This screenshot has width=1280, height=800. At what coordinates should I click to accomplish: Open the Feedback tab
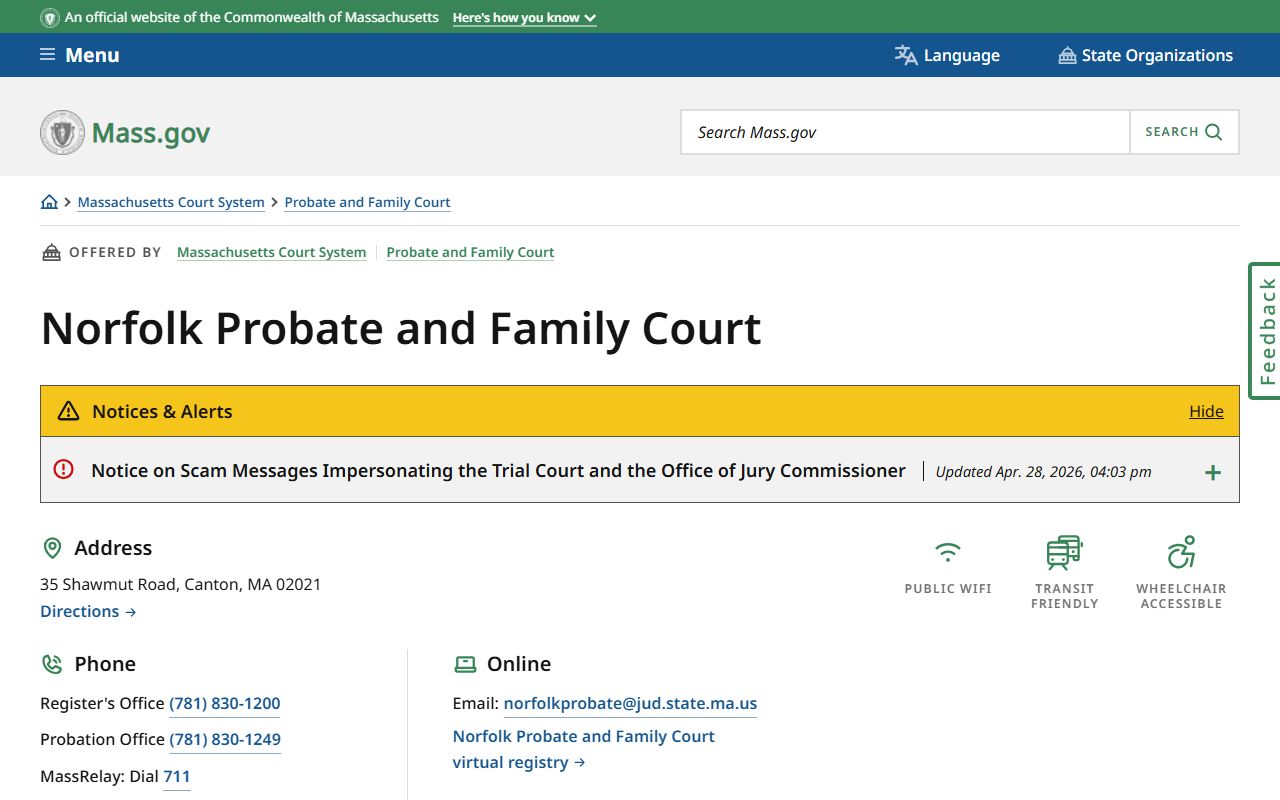1265,331
